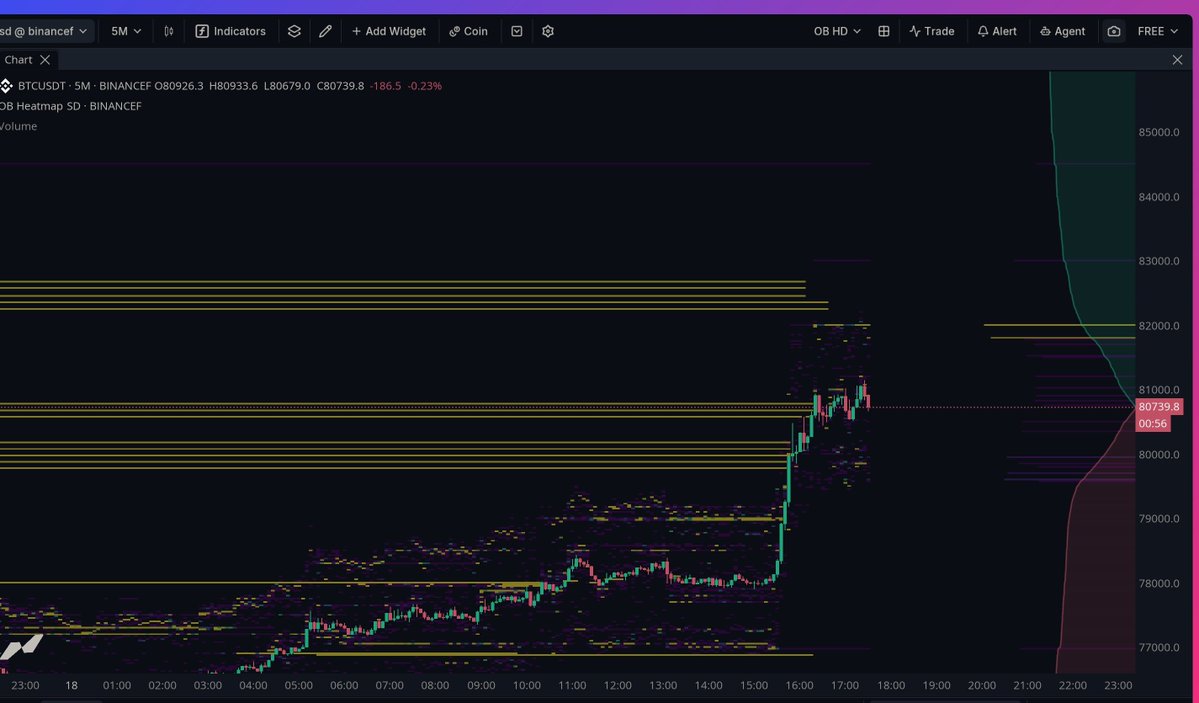Click the -0.23% change value

click(x=424, y=86)
